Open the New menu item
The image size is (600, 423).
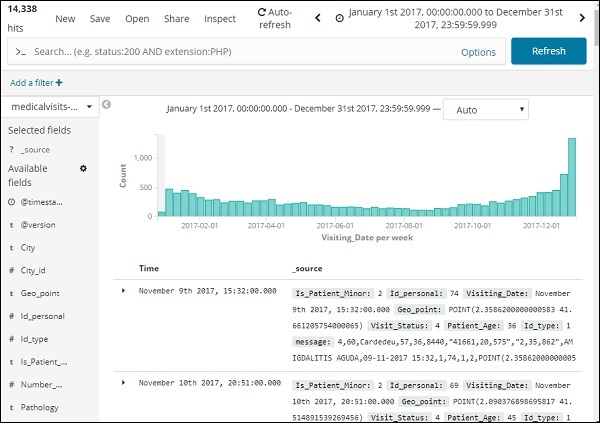click(x=65, y=18)
